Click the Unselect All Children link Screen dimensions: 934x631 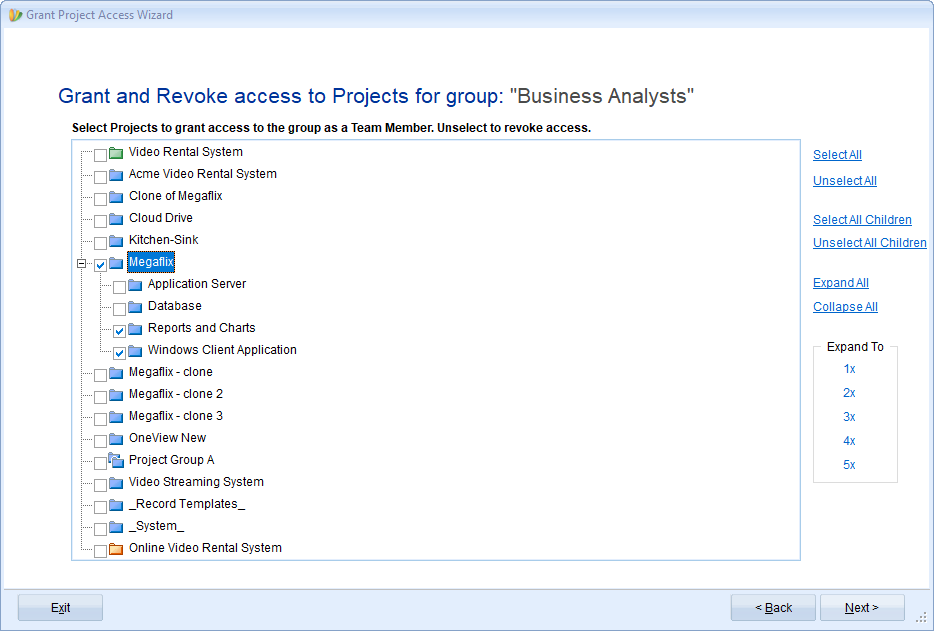(x=870, y=243)
